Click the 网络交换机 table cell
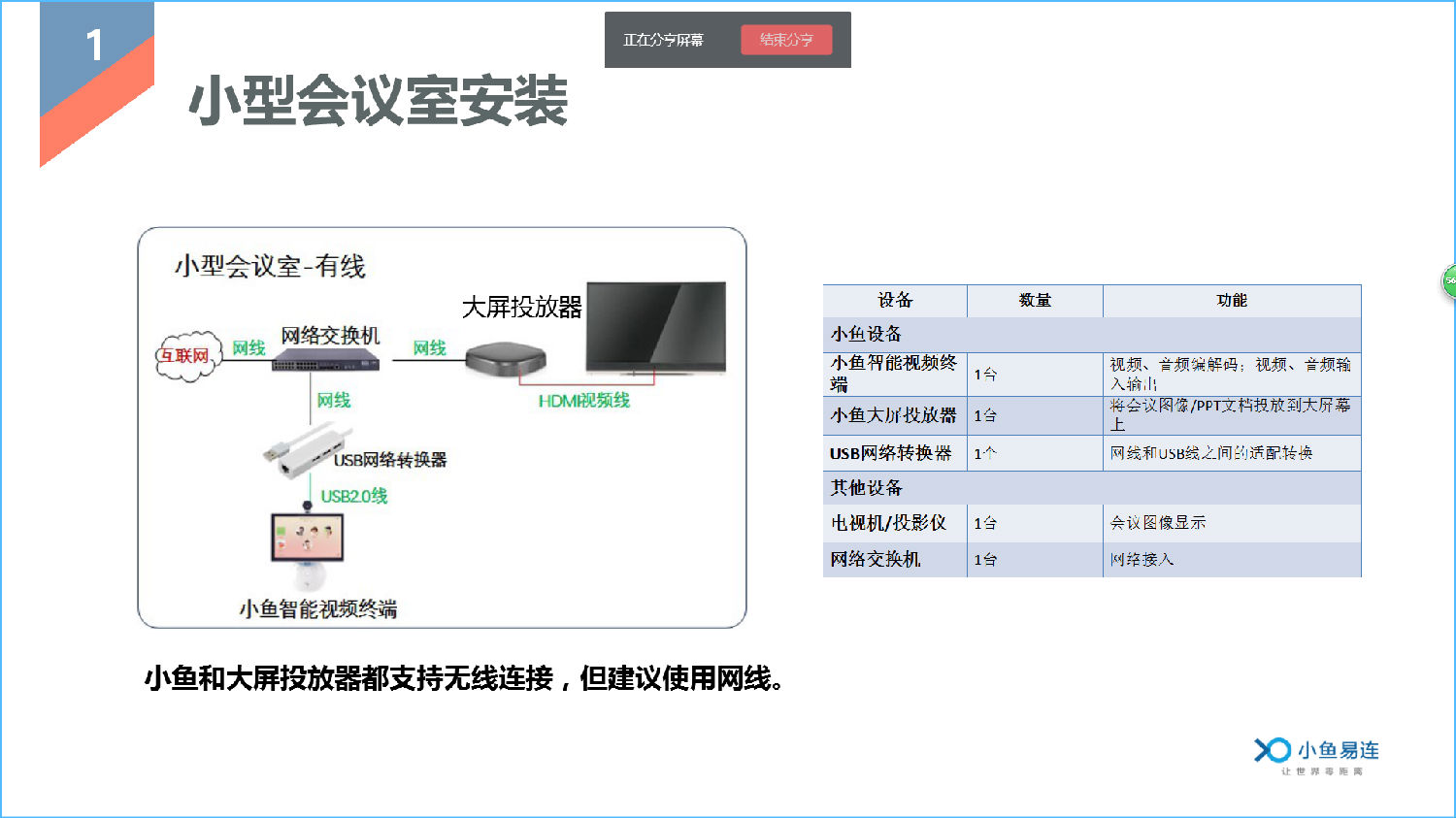 895,560
